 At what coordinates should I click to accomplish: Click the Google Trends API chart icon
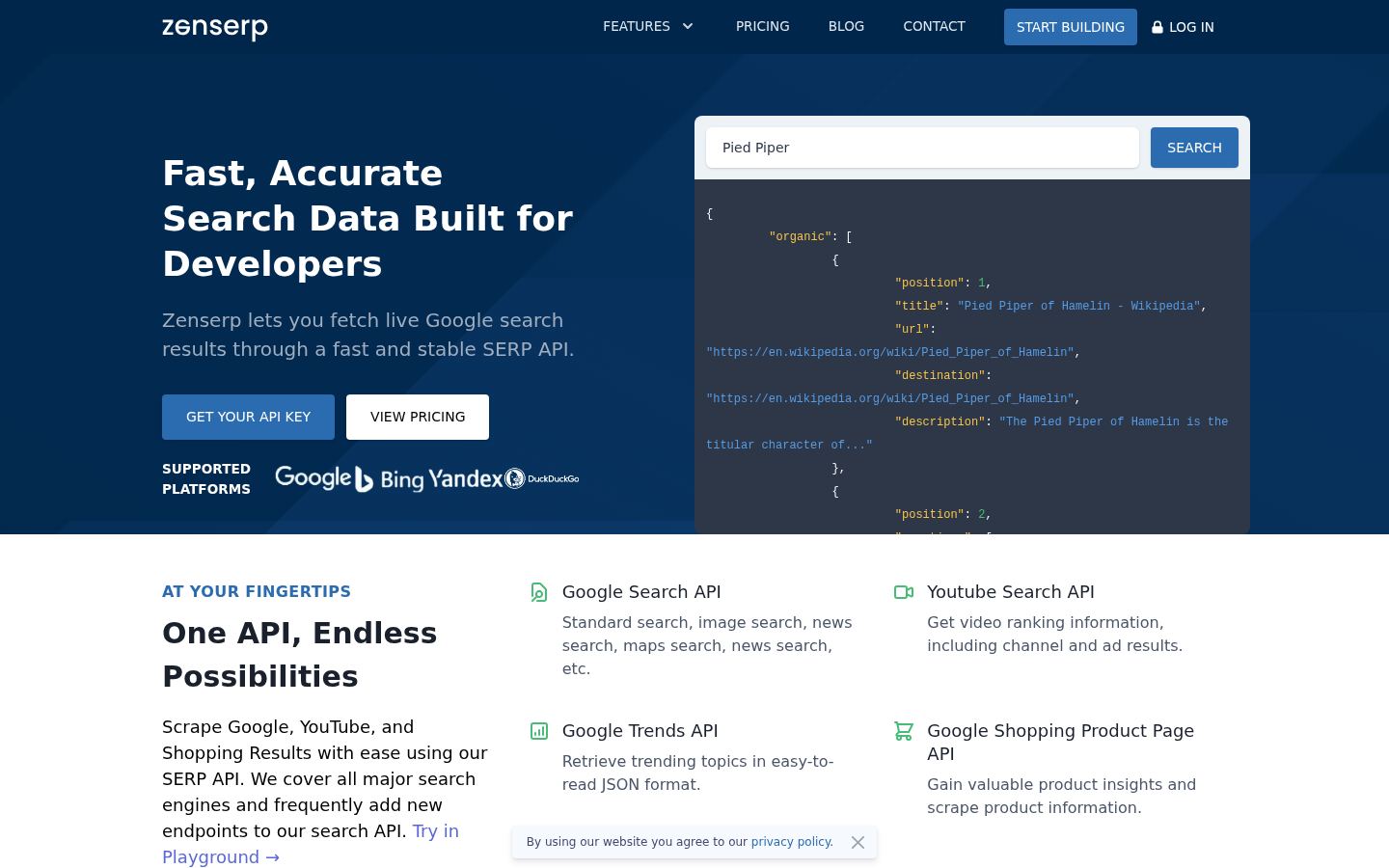[x=539, y=731]
